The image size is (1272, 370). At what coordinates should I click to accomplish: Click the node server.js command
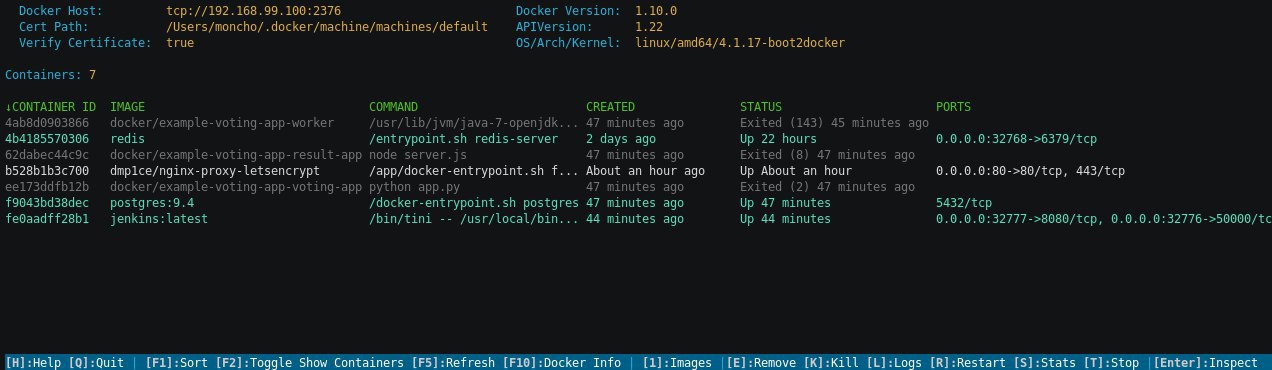point(418,155)
